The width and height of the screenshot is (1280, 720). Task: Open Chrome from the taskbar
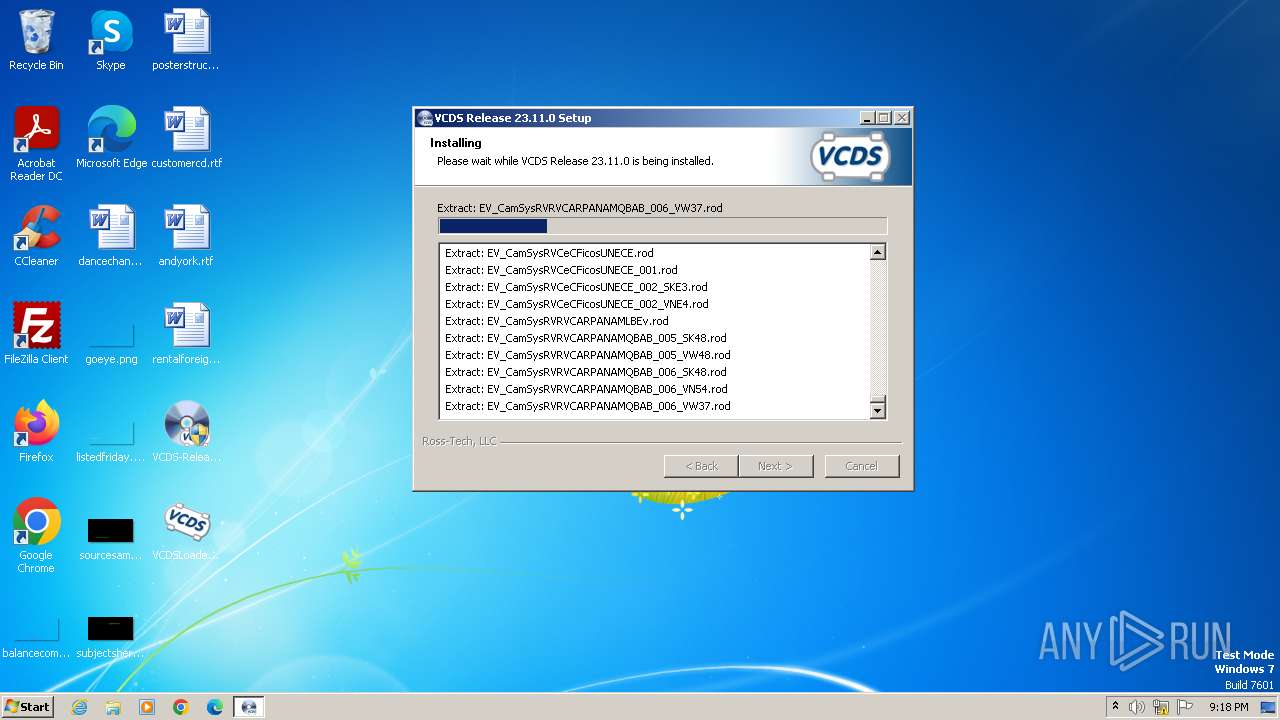181,707
